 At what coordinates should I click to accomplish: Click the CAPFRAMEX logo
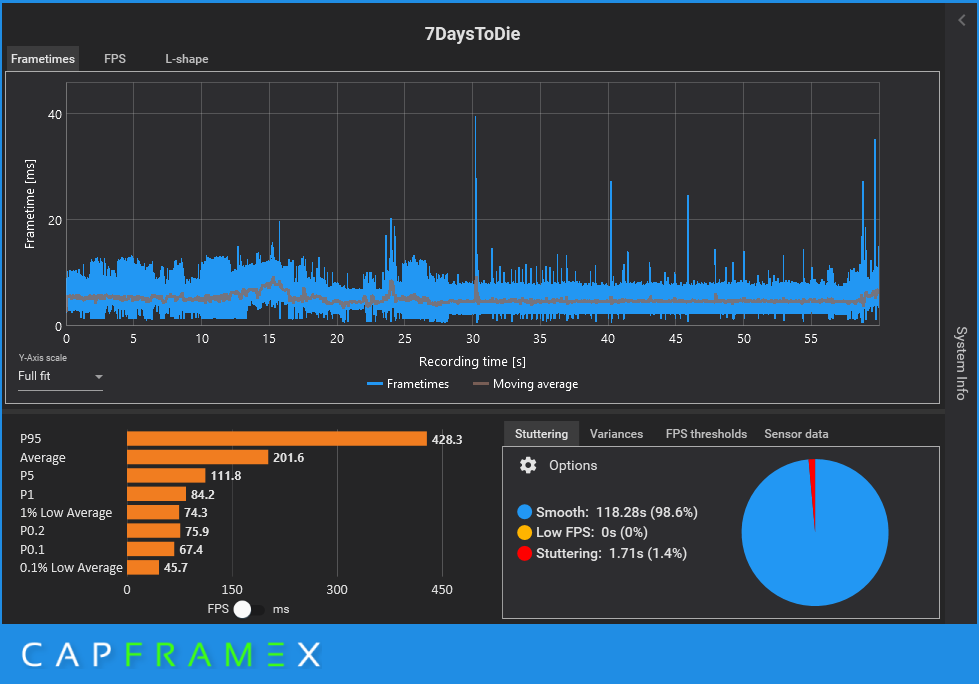pos(171,655)
